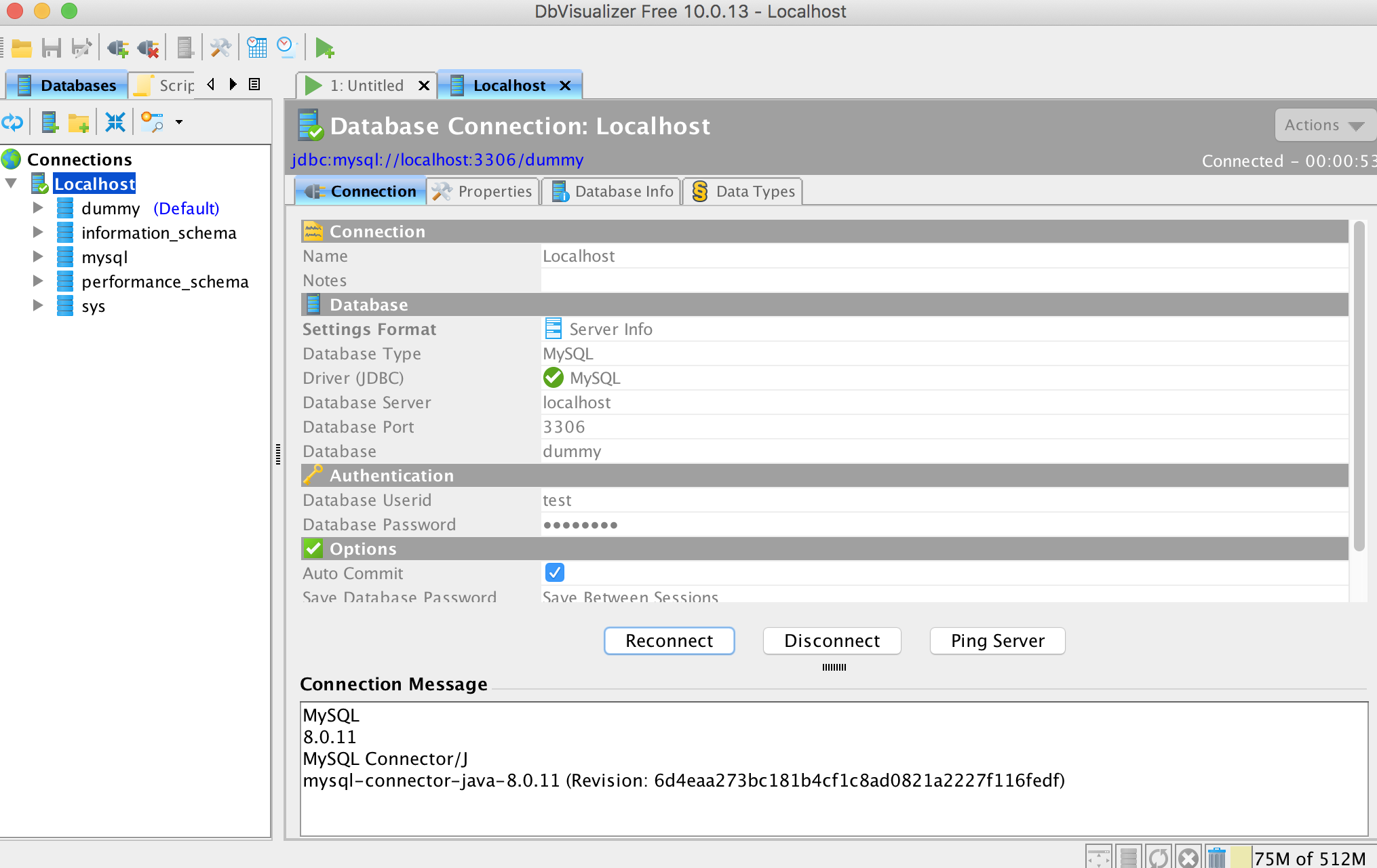Open the 1: Untitled editor tab

(366, 85)
